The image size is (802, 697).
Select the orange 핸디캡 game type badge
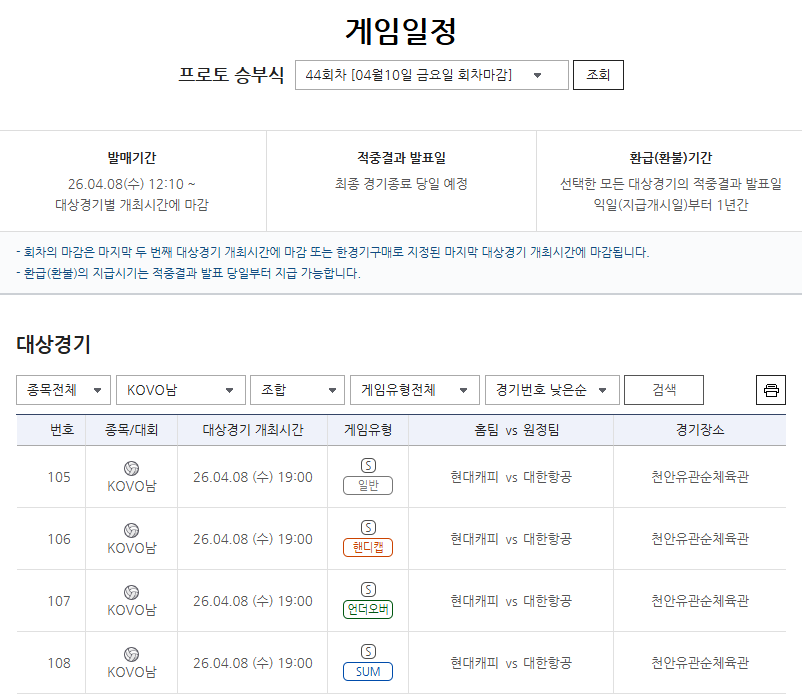(367, 547)
